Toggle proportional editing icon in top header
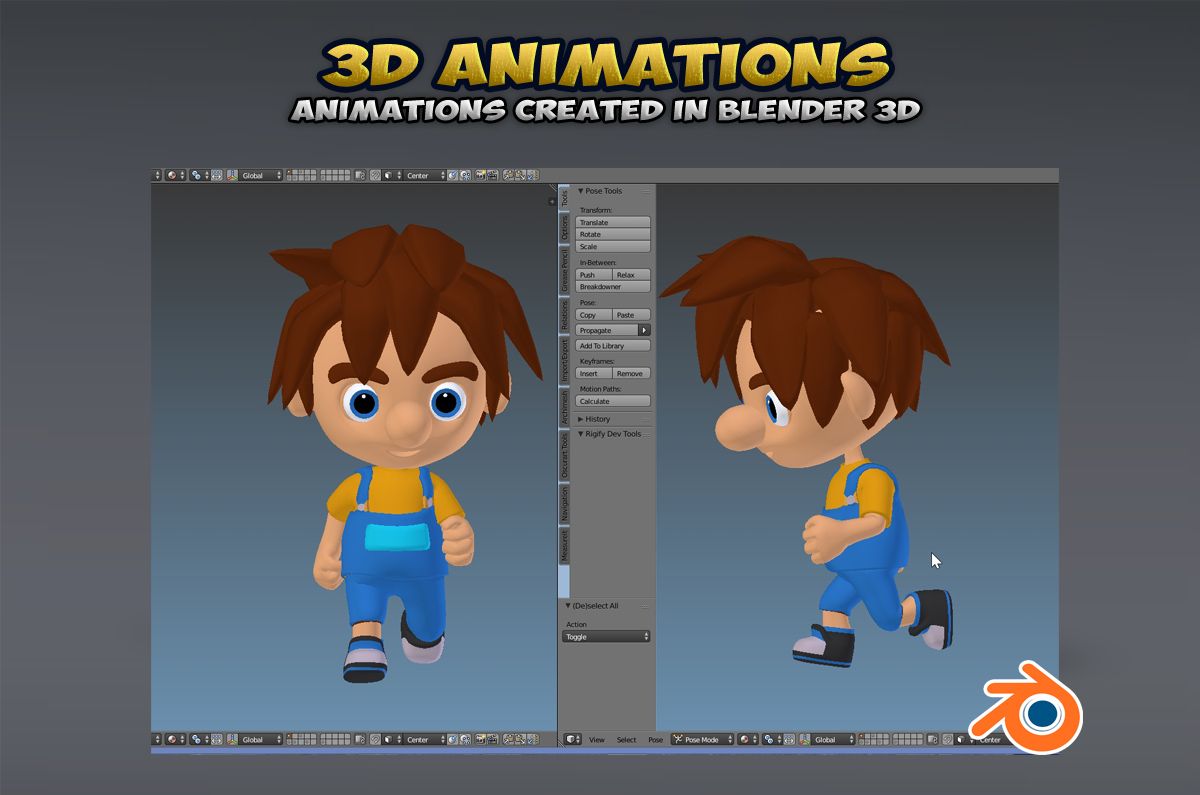1200x795 pixels. click(375, 175)
